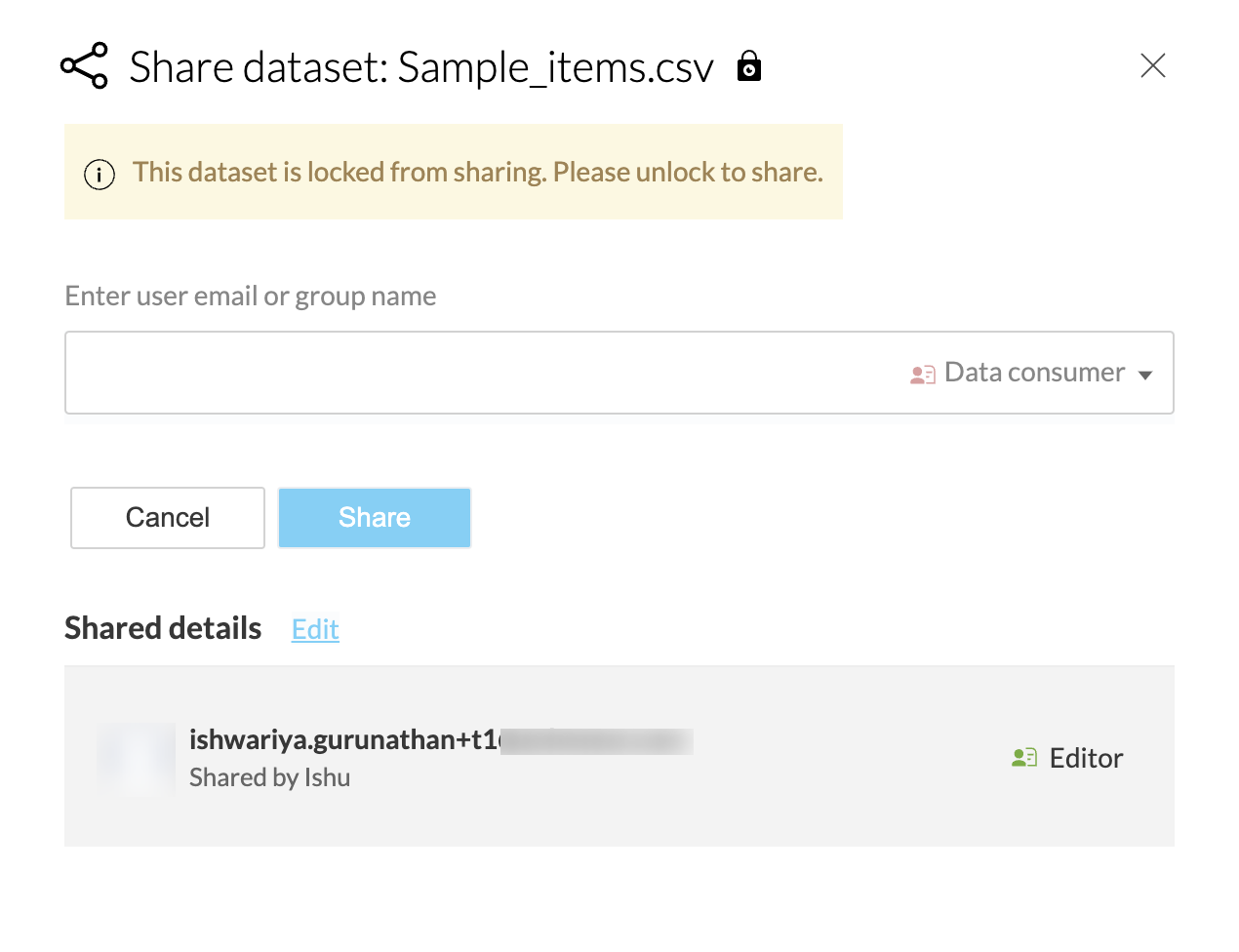Click the Data consumer role icon

tap(922, 375)
